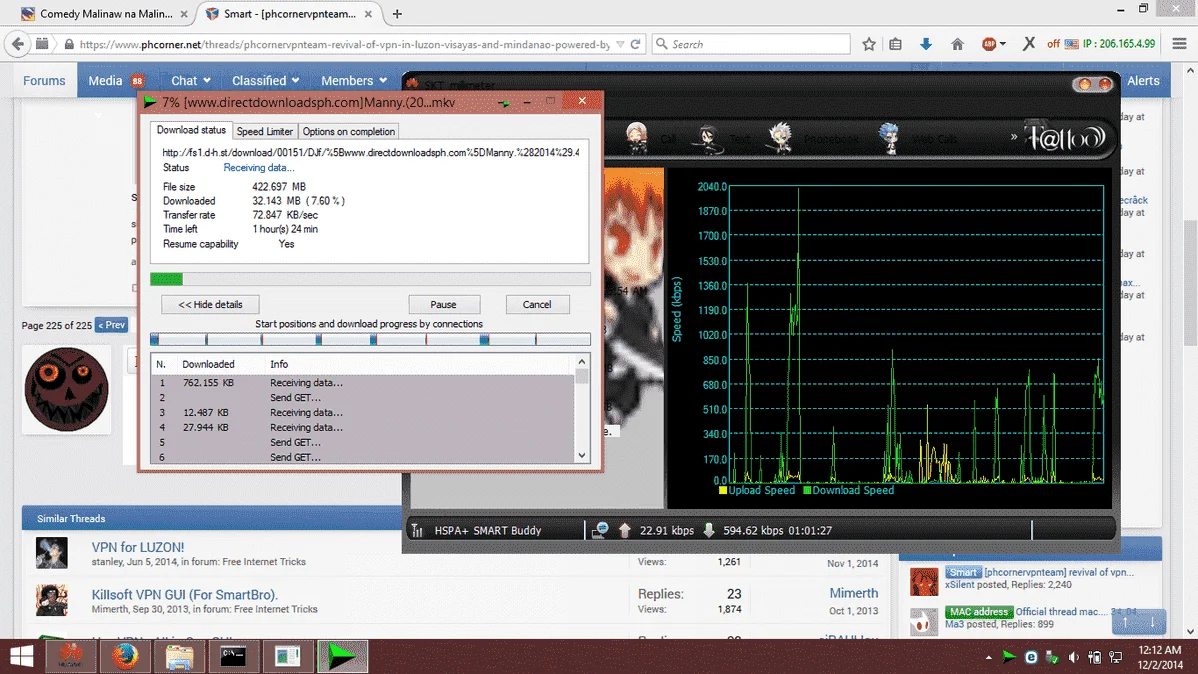Open the Firefox downloads arrow icon

(926, 44)
